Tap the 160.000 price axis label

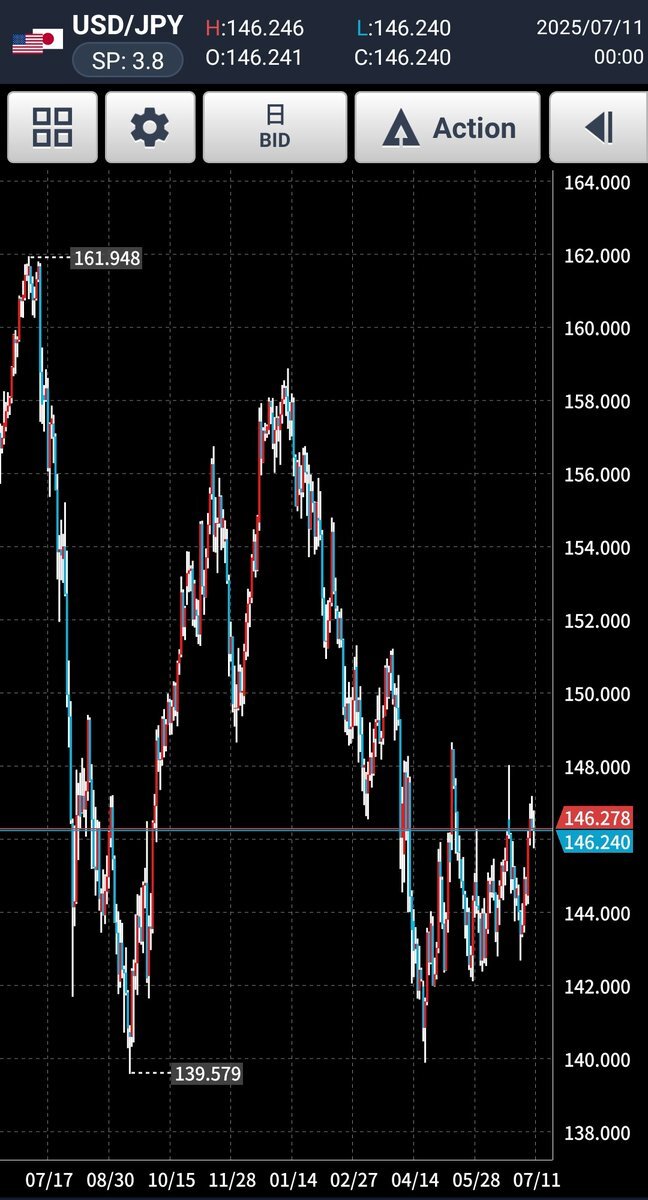(x=597, y=329)
